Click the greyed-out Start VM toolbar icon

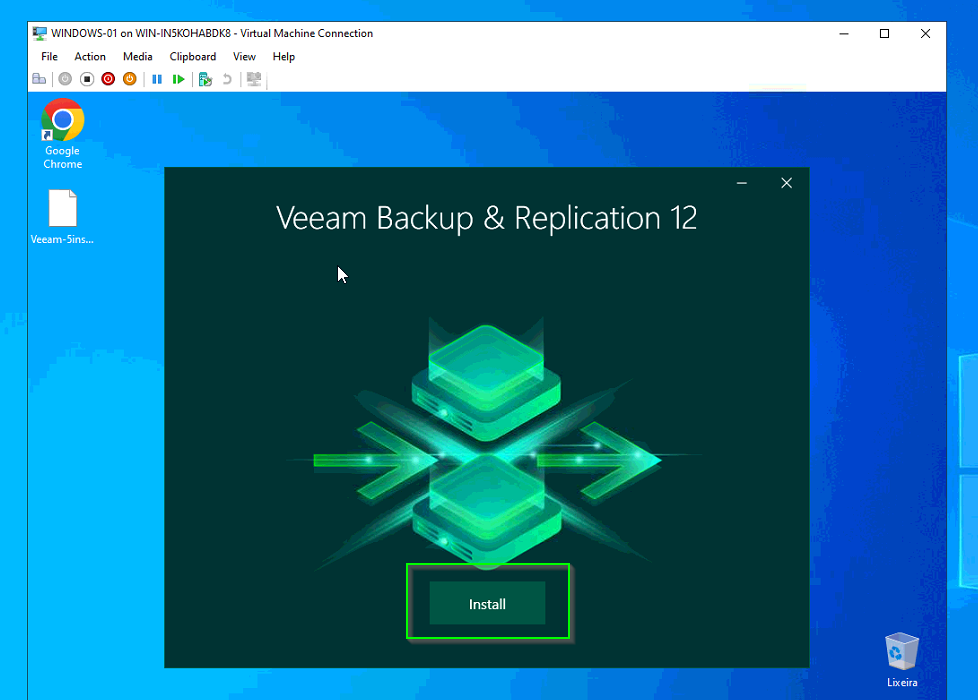(65, 79)
